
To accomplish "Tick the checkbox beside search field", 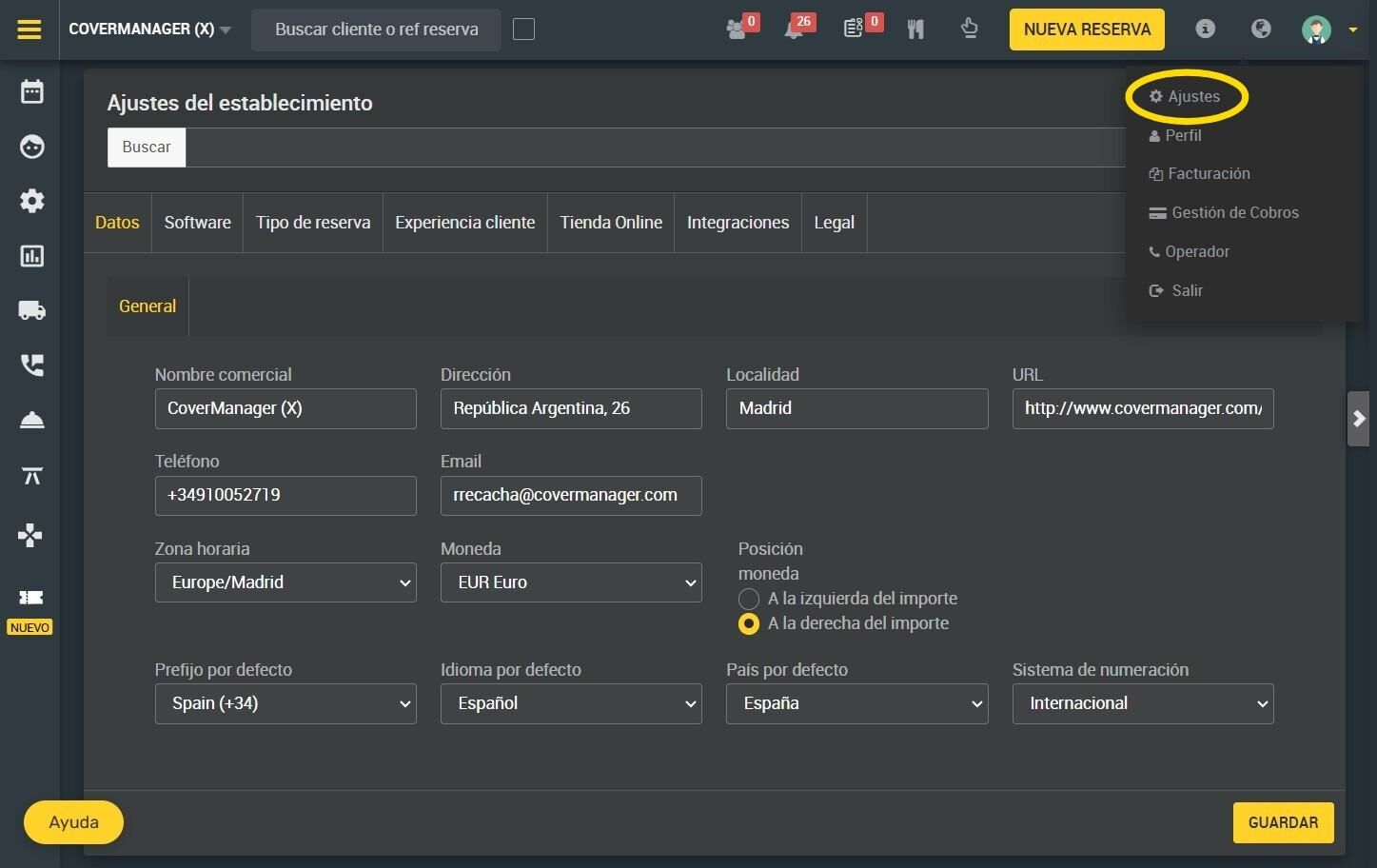I will coord(523,30).
